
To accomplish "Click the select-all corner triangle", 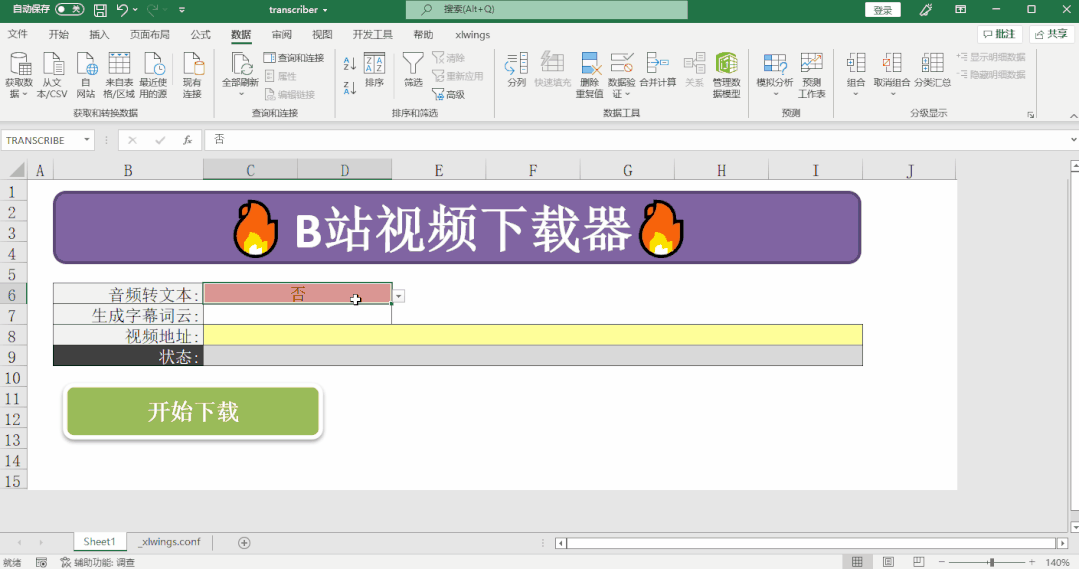I will click(17, 170).
